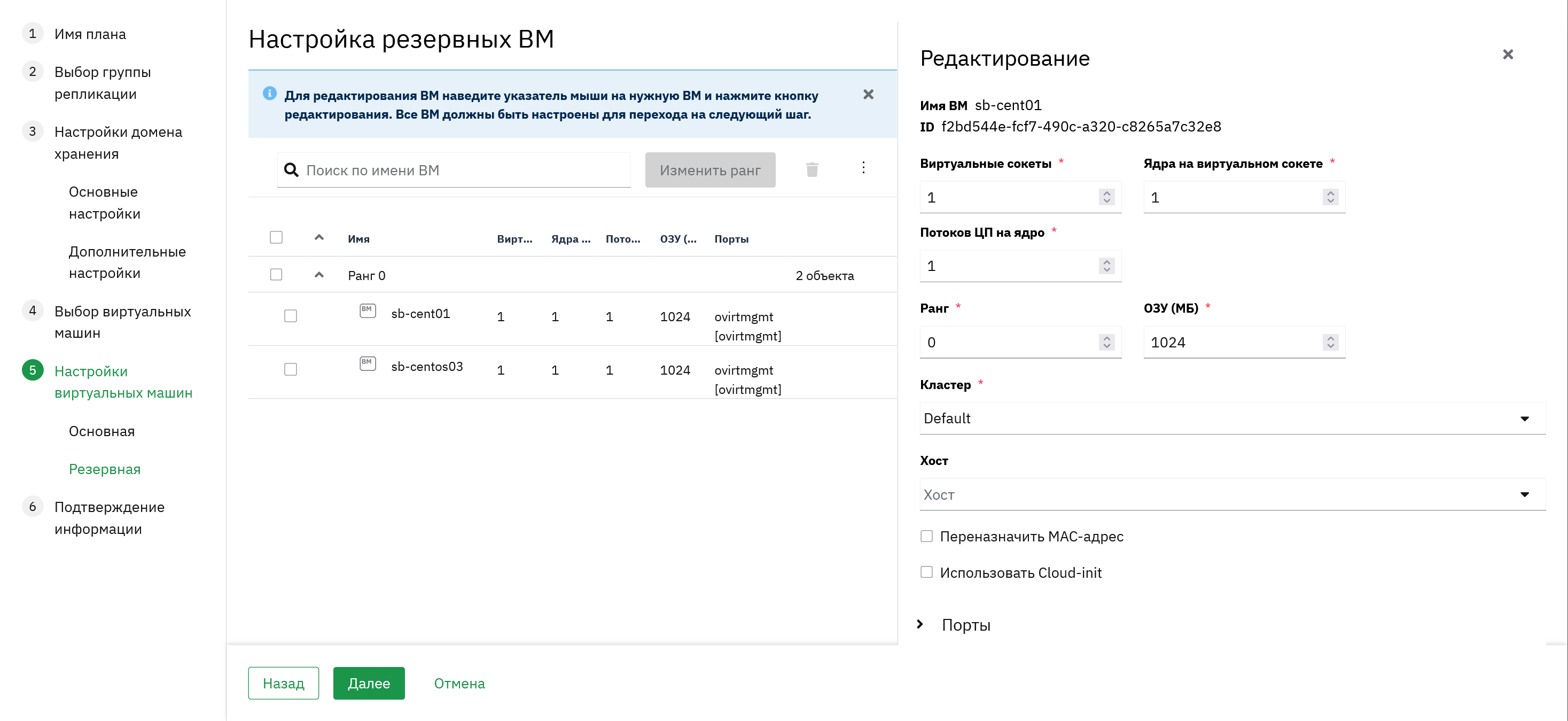
Task: Click the ОЗУ column header
Action: pos(678,239)
